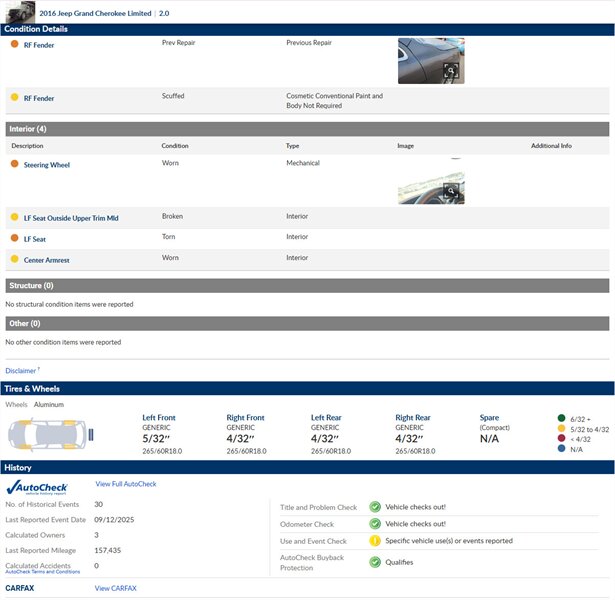Open the View Full AutoCheck link
This screenshot has width=615, height=600.
(x=126, y=484)
